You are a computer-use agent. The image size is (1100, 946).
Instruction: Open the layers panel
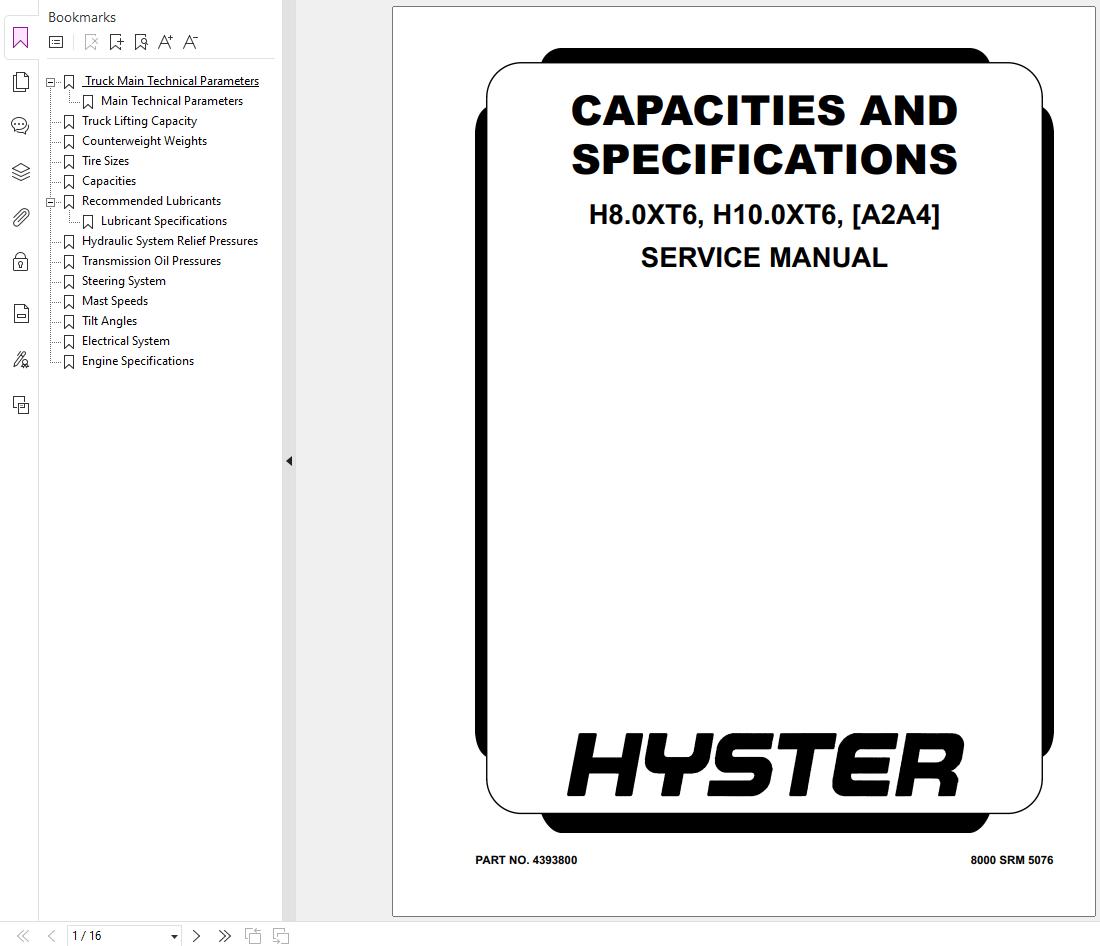click(20, 172)
